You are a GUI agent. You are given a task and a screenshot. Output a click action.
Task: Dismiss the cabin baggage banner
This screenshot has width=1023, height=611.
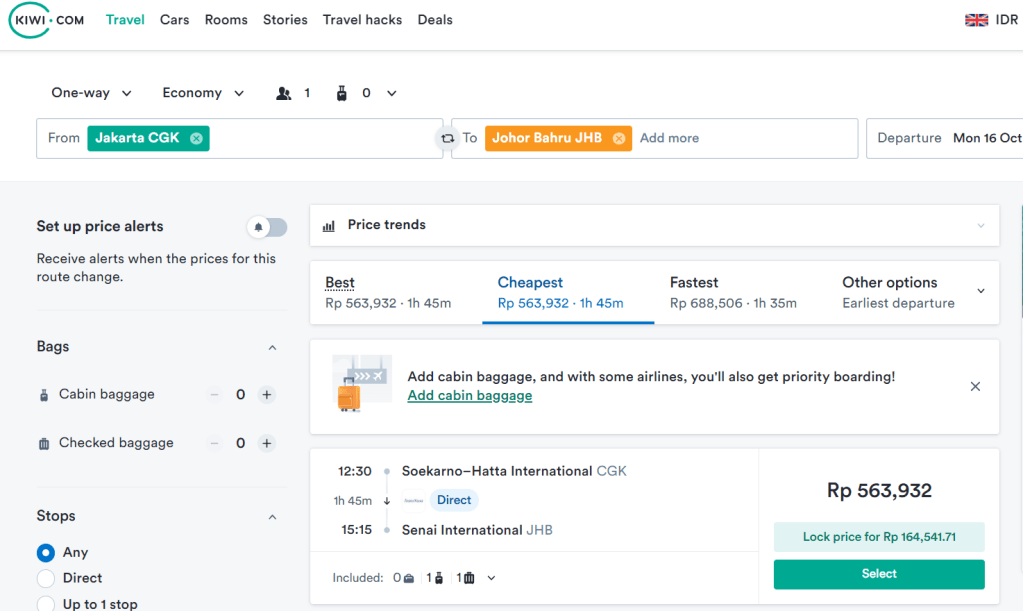975,386
